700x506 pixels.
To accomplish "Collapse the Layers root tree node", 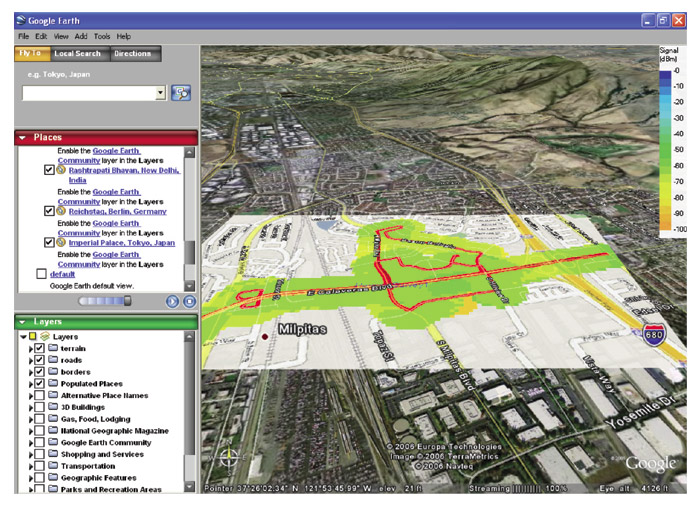I will click(x=24, y=337).
